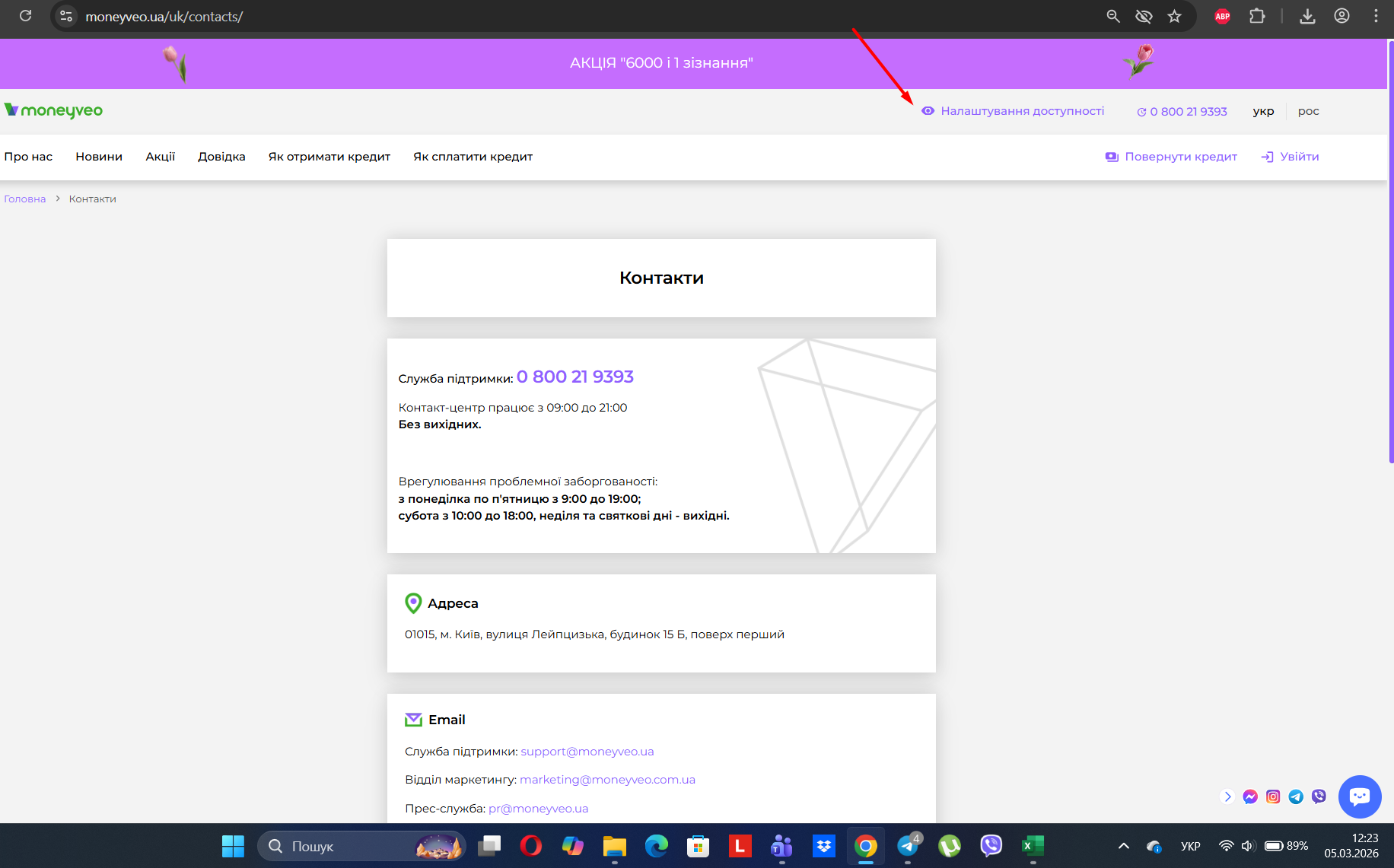
Task: Click the pr@moneyveo.ua email link
Action: [x=539, y=809]
